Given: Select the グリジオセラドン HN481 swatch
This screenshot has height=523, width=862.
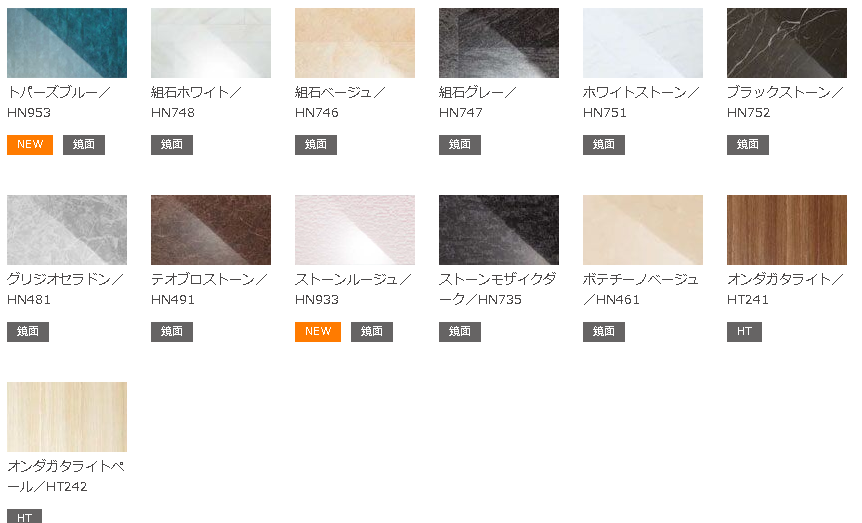Looking at the screenshot, I should coord(67,230).
